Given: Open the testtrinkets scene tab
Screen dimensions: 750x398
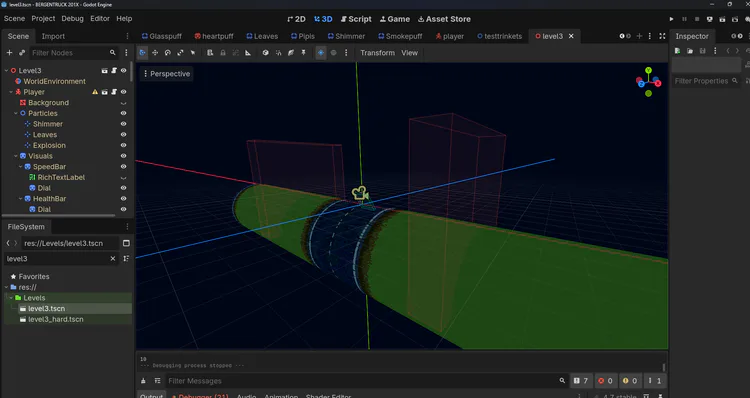Looking at the screenshot, I should 499,36.
